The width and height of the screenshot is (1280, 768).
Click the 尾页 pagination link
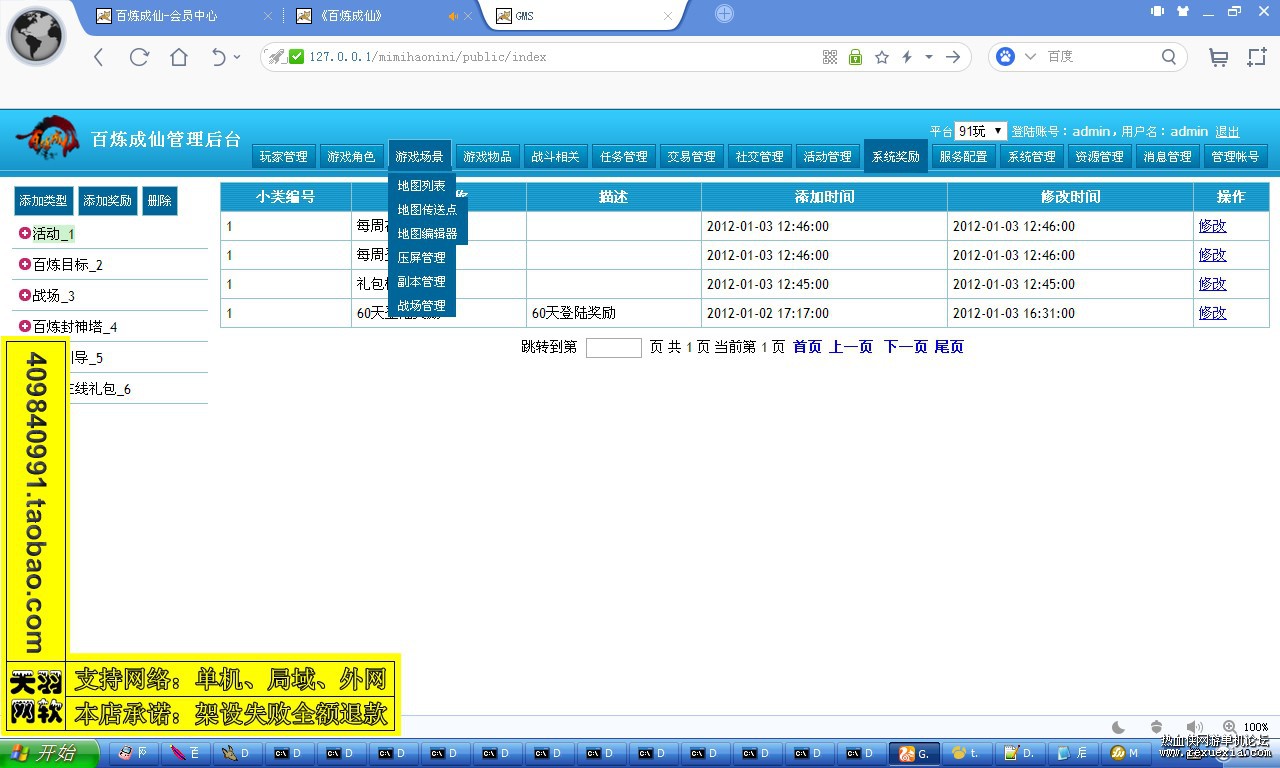tap(949, 347)
